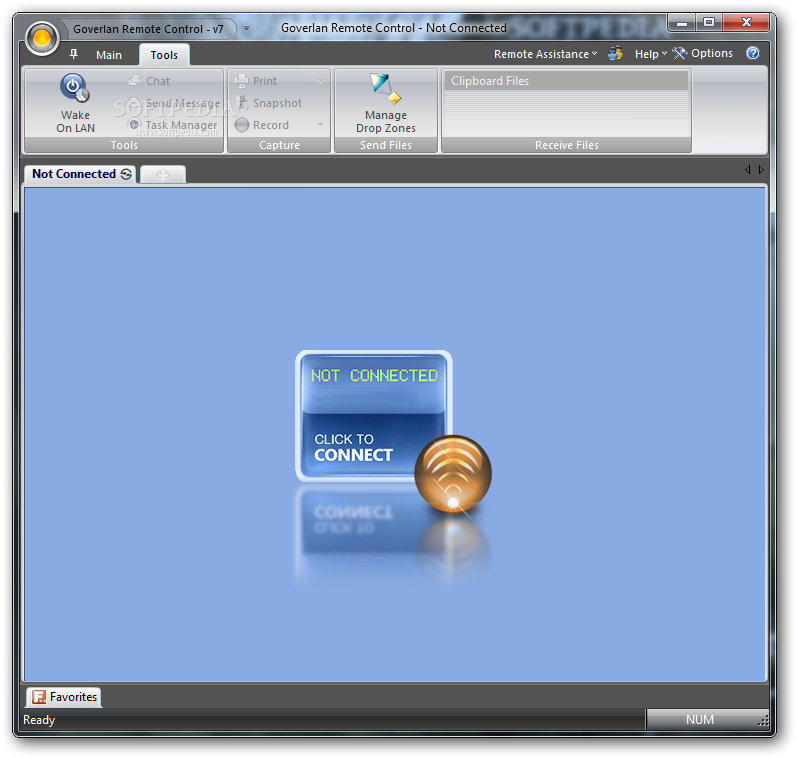
Task: Expand the Print dropdown arrow
Action: [320, 81]
